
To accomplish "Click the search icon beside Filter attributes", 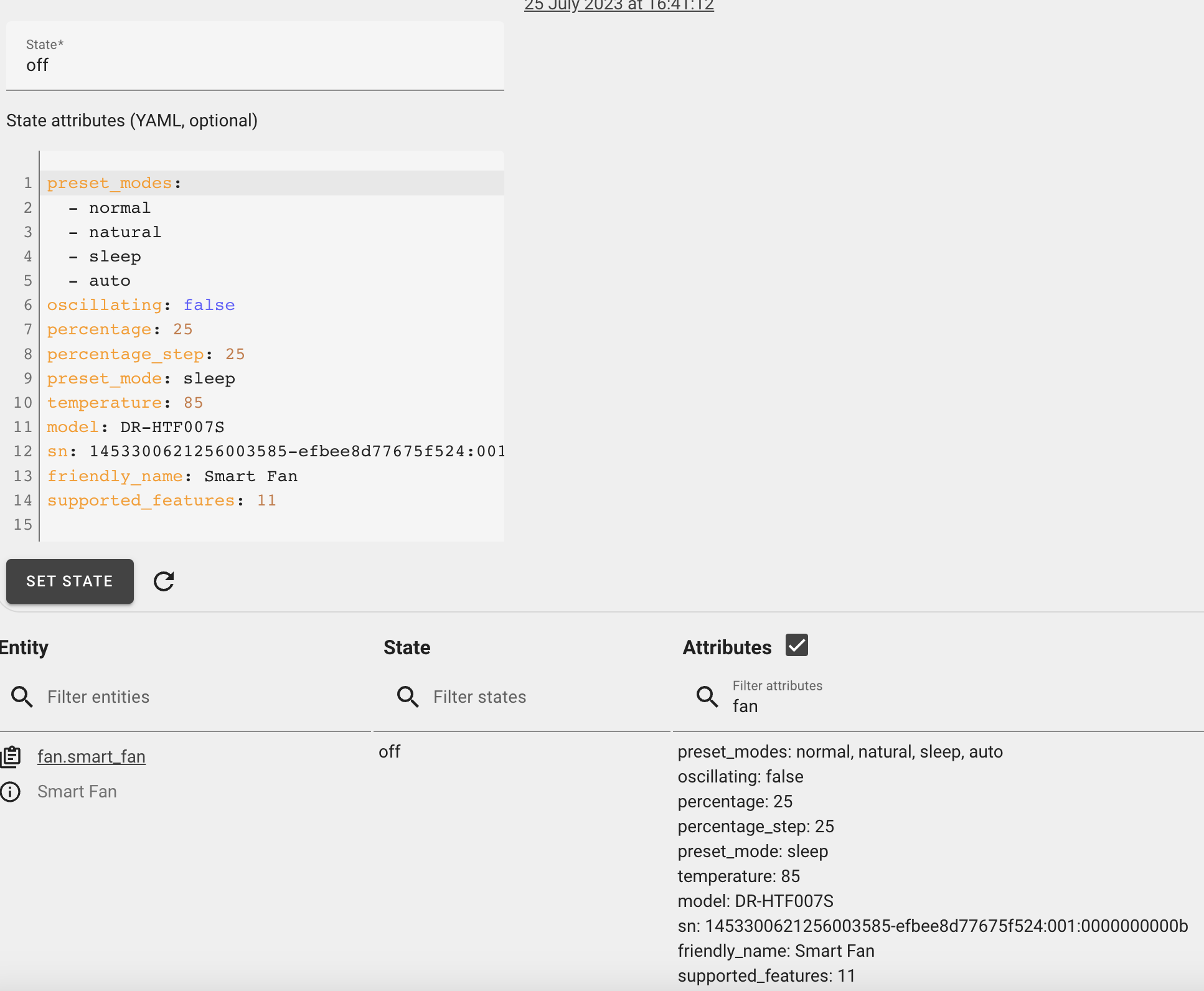I will click(x=707, y=697).
